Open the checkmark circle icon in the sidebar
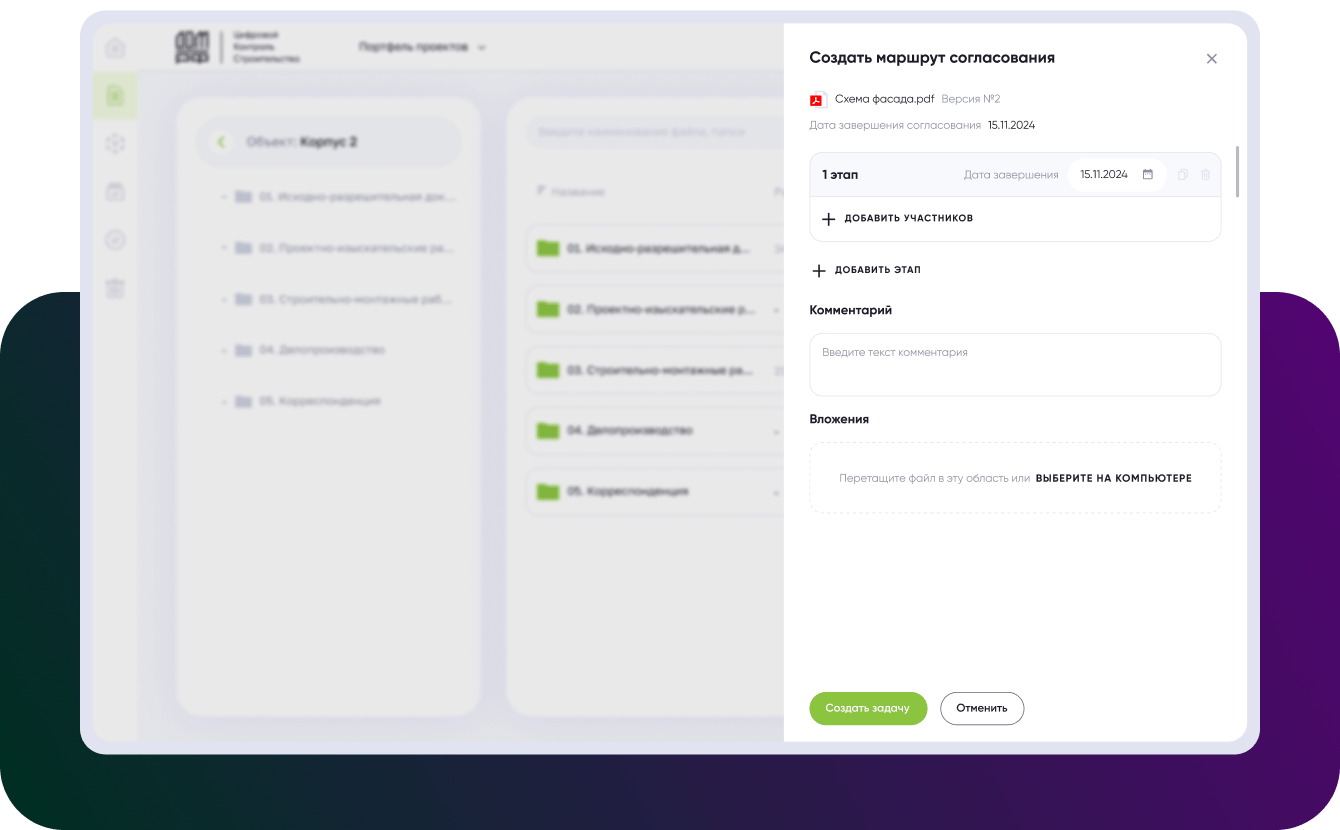This screenshot has width=1340, height=830. click(x=115, y=240)
